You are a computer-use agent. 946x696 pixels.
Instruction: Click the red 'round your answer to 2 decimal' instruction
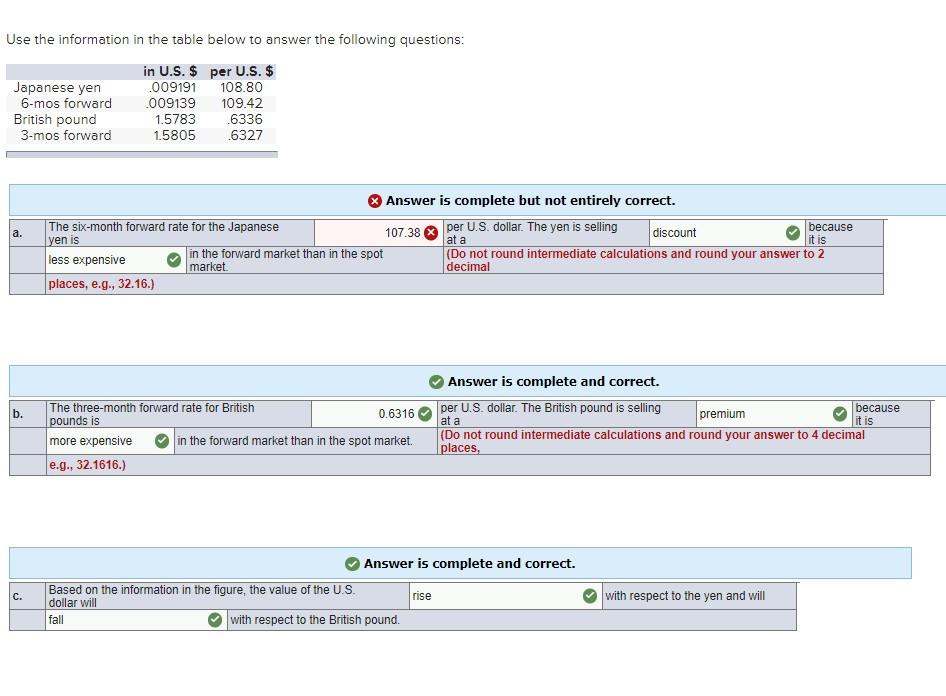tap(635, 260)
